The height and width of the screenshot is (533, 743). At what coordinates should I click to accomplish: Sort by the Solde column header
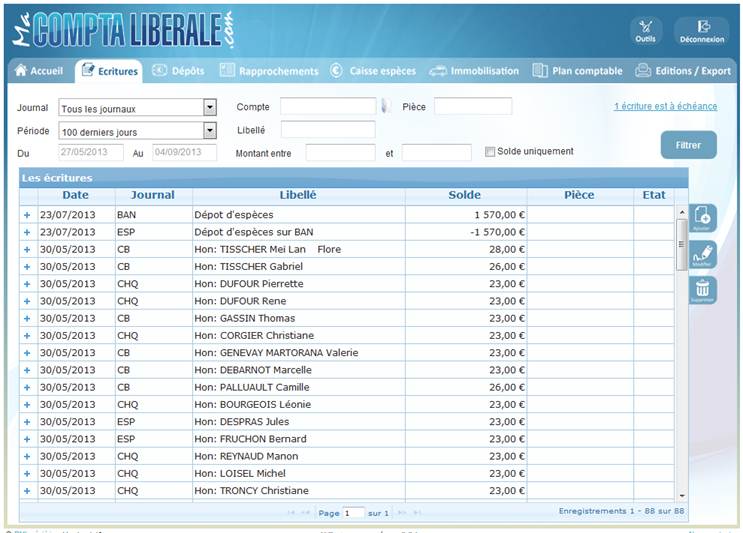[465, 195]
